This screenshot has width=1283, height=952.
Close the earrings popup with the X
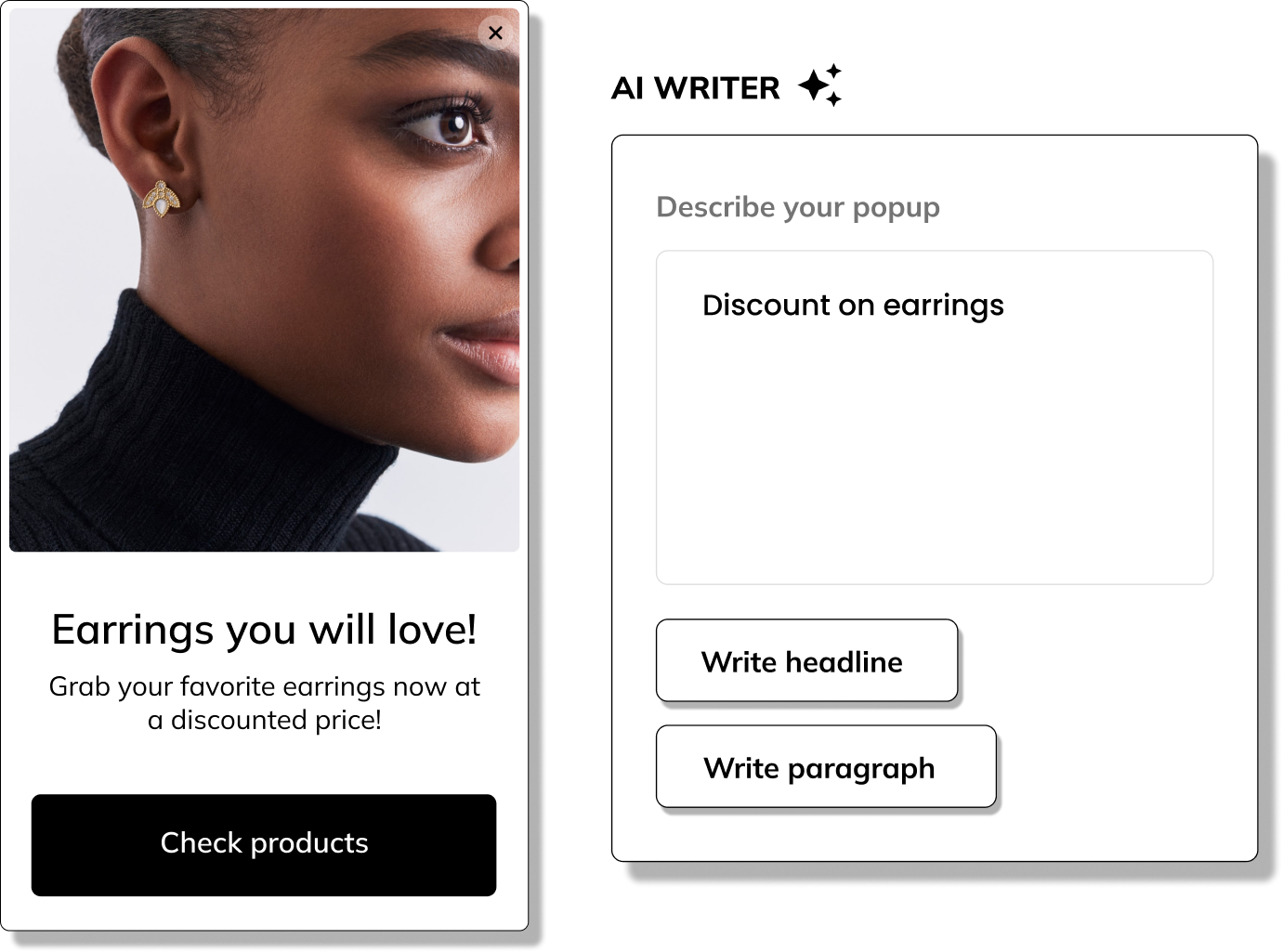[495, 33]
